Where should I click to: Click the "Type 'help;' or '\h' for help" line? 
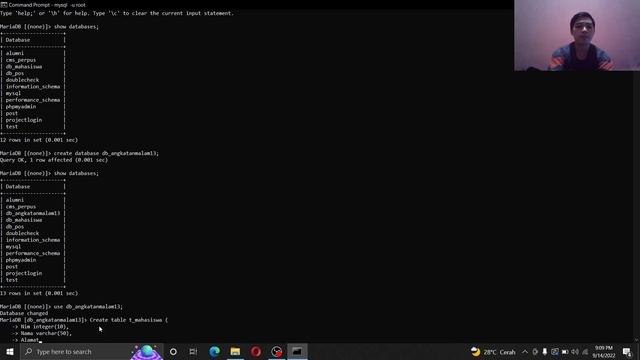pyautogui.click(x=117, y=13)
